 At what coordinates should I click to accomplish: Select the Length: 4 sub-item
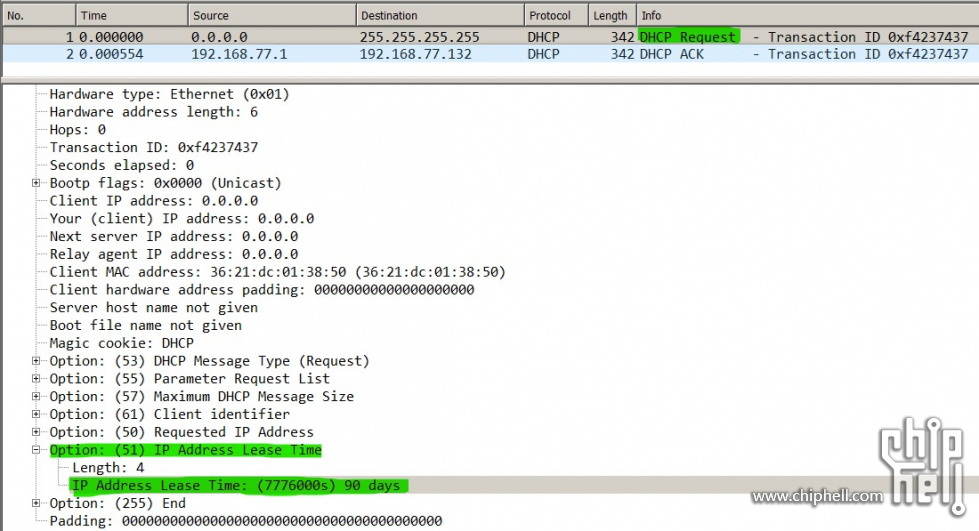pos(108,468)
